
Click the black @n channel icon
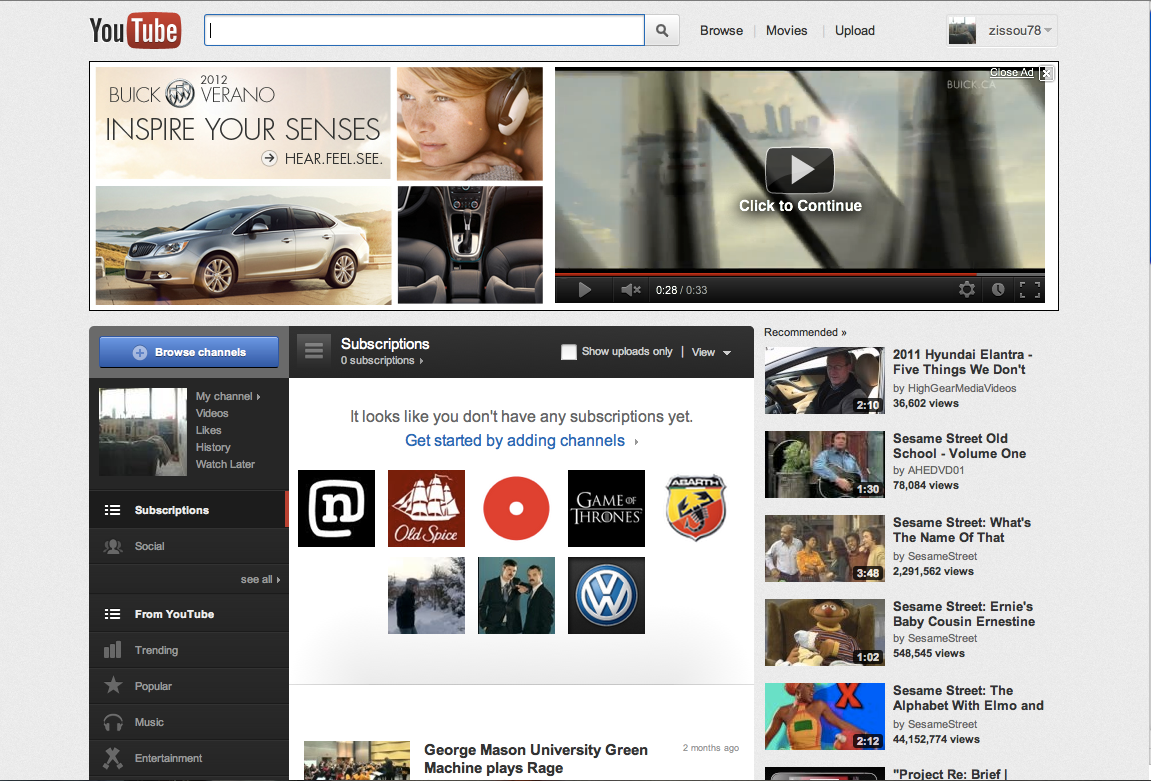[336, 509]
